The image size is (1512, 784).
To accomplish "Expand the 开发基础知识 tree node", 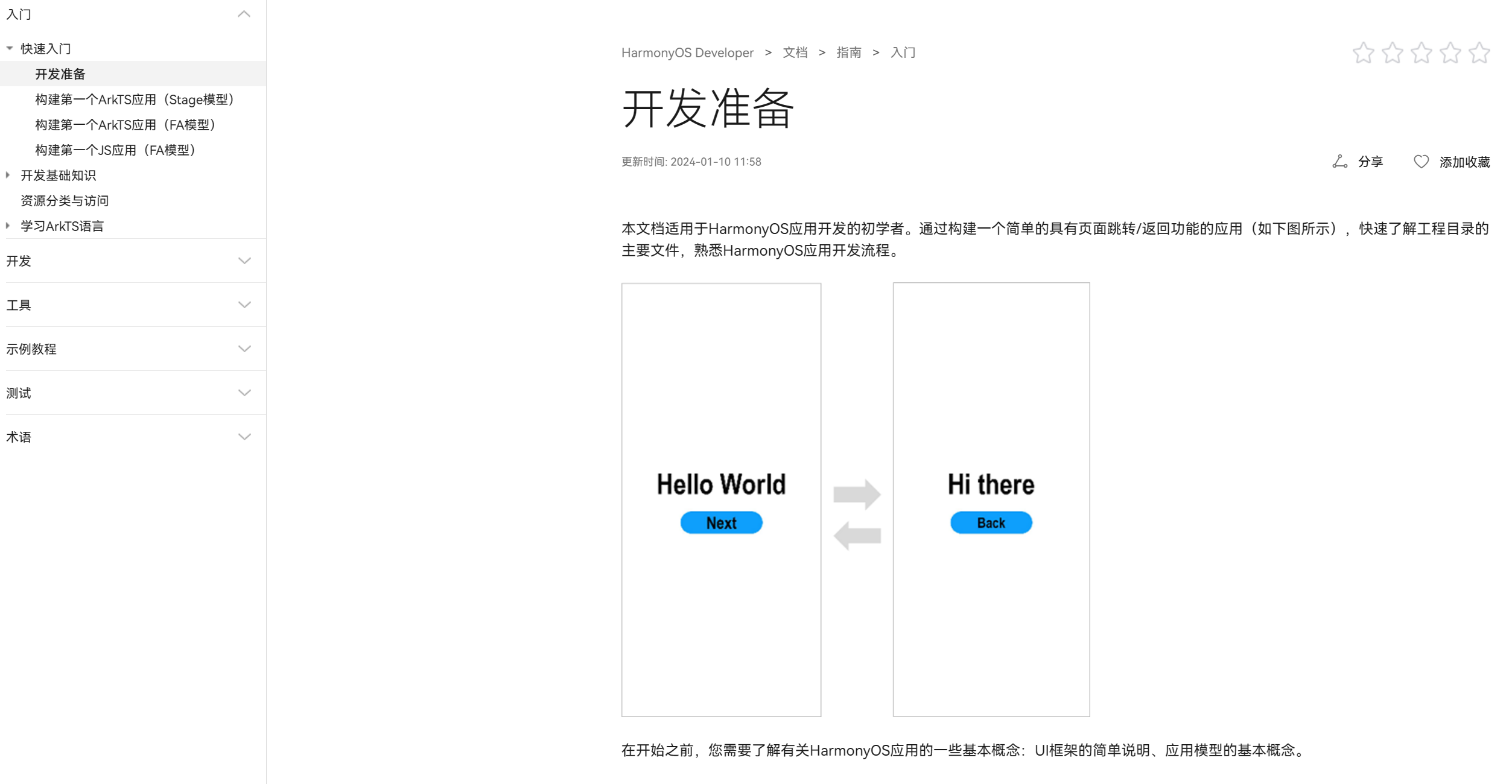I will coord(8,175).
